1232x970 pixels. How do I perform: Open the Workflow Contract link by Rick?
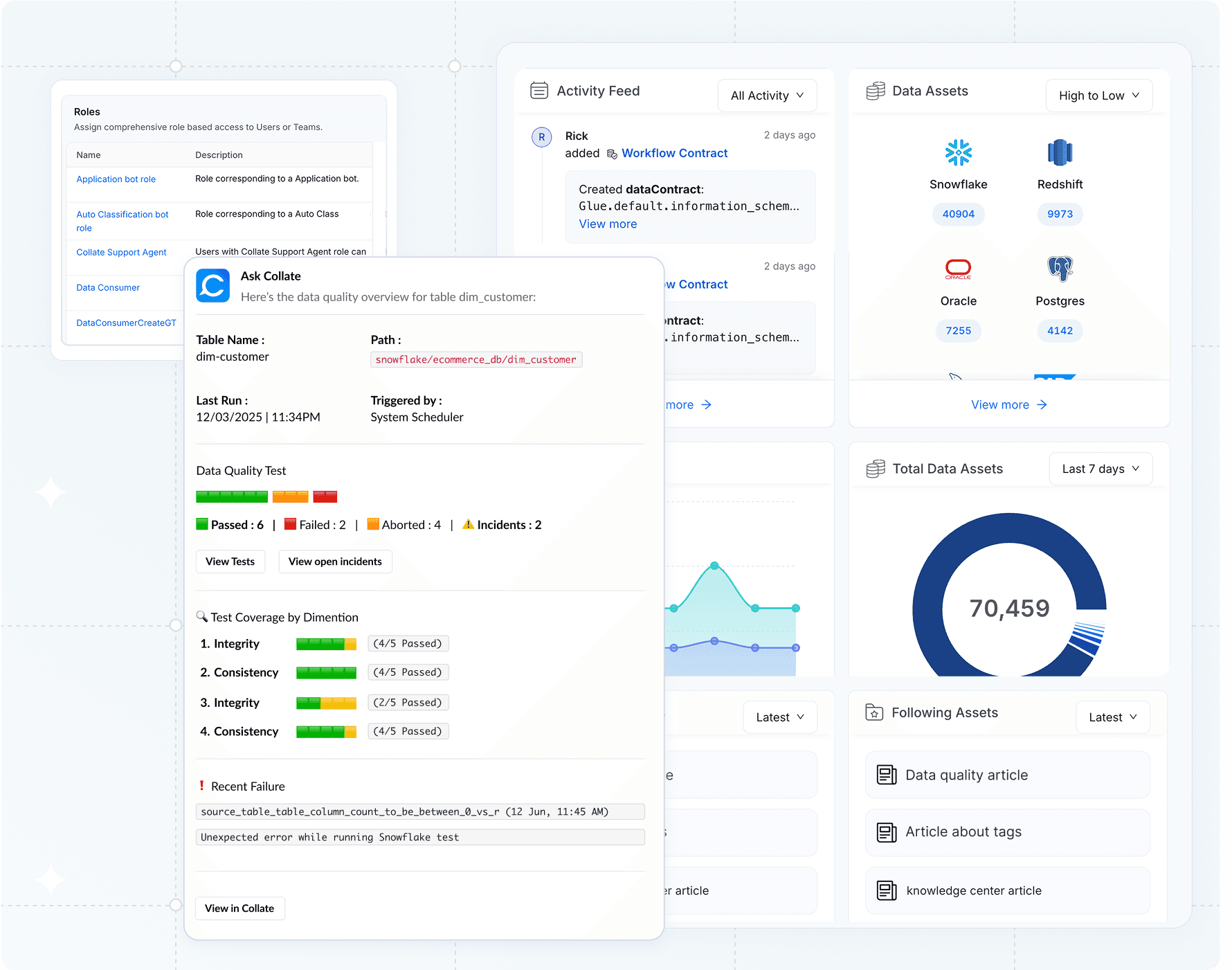coord(674,153)
